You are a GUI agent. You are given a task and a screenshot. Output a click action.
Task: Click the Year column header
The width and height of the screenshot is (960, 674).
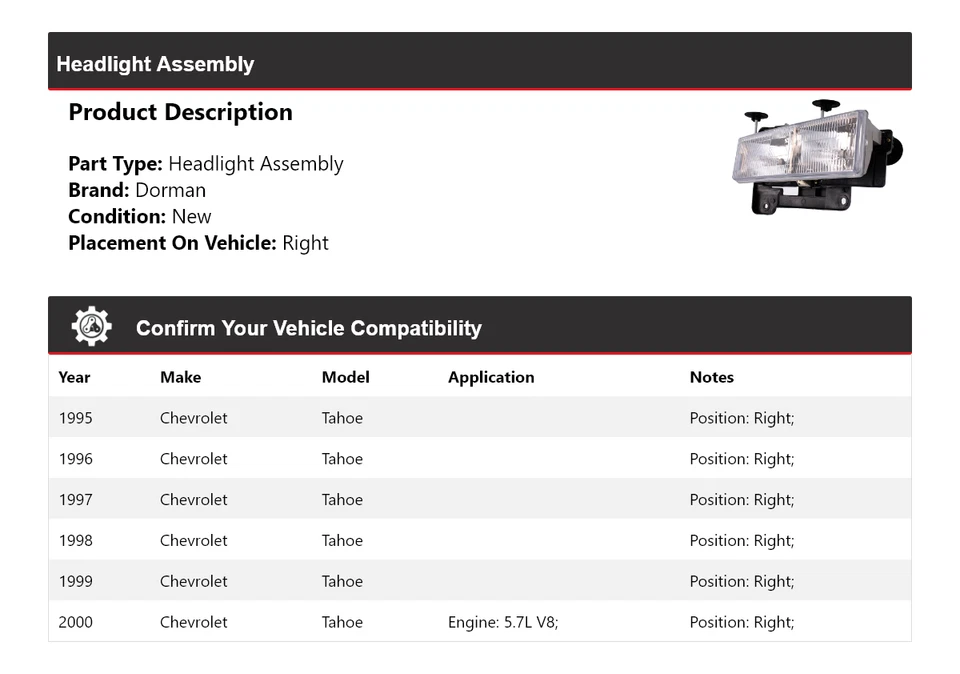(74, 377)
